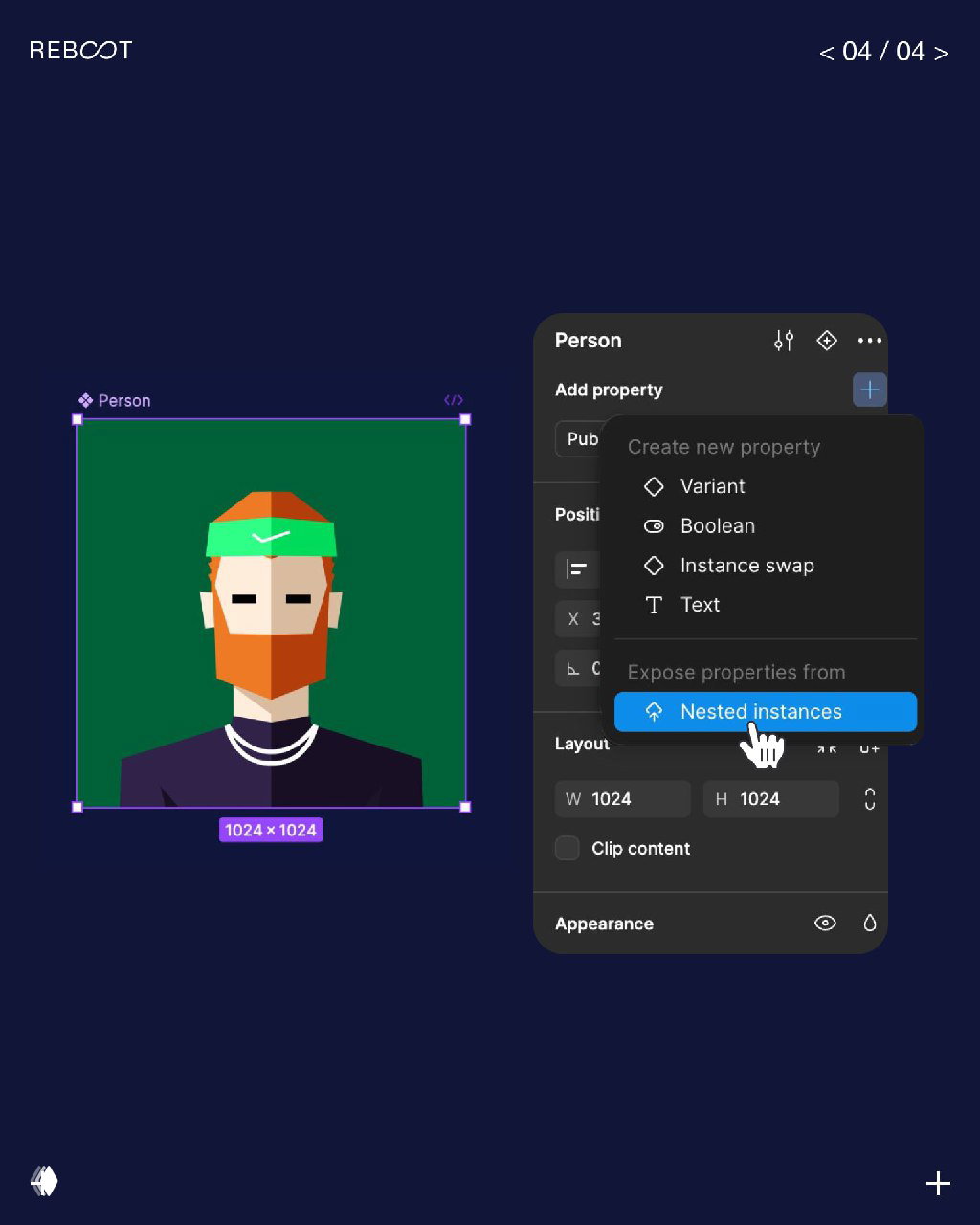The image size is (980, 1225).
Task: Click the X position field
Action: (x=578, y=619)
